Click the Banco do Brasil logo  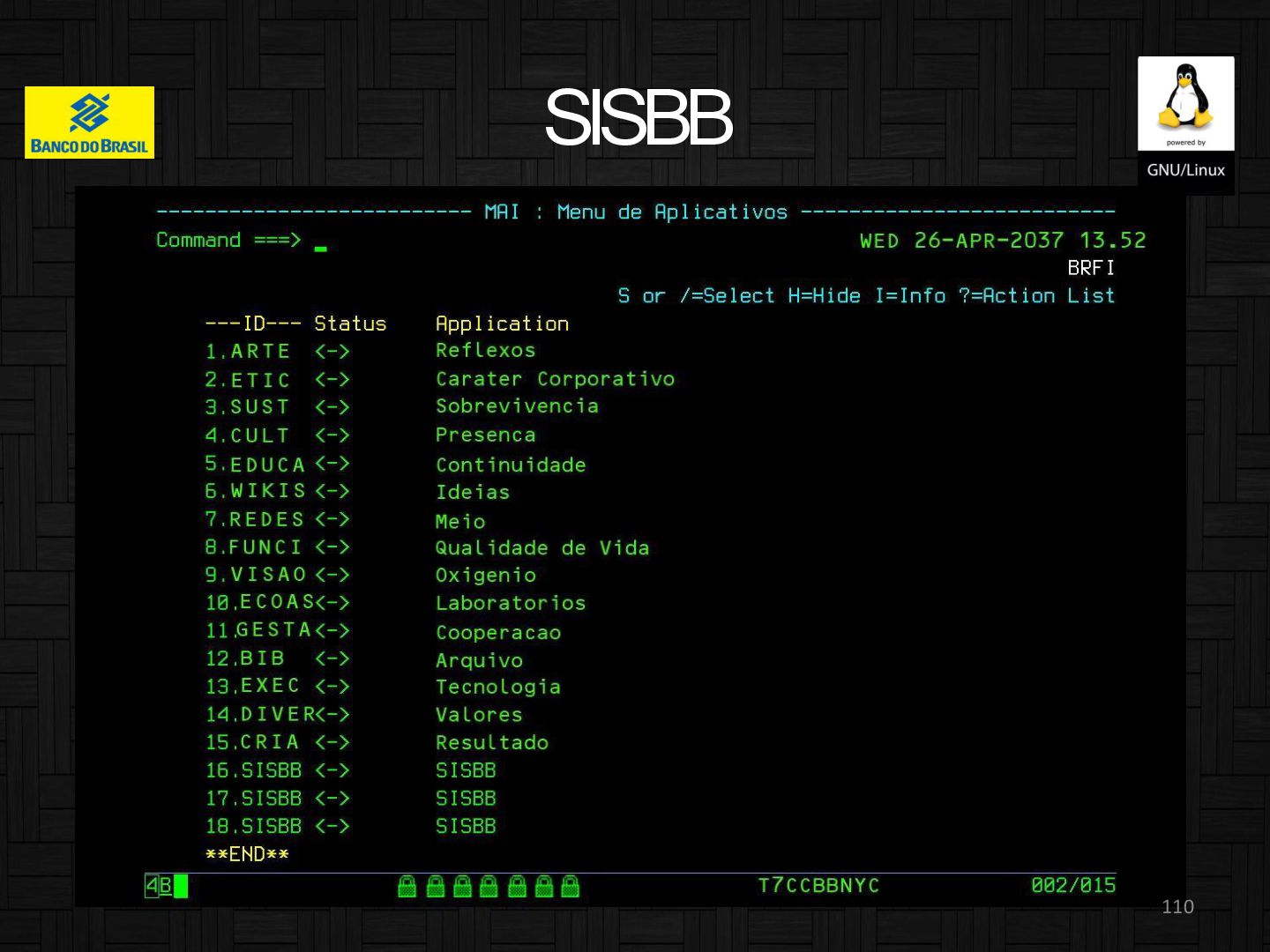coord(89,123)
